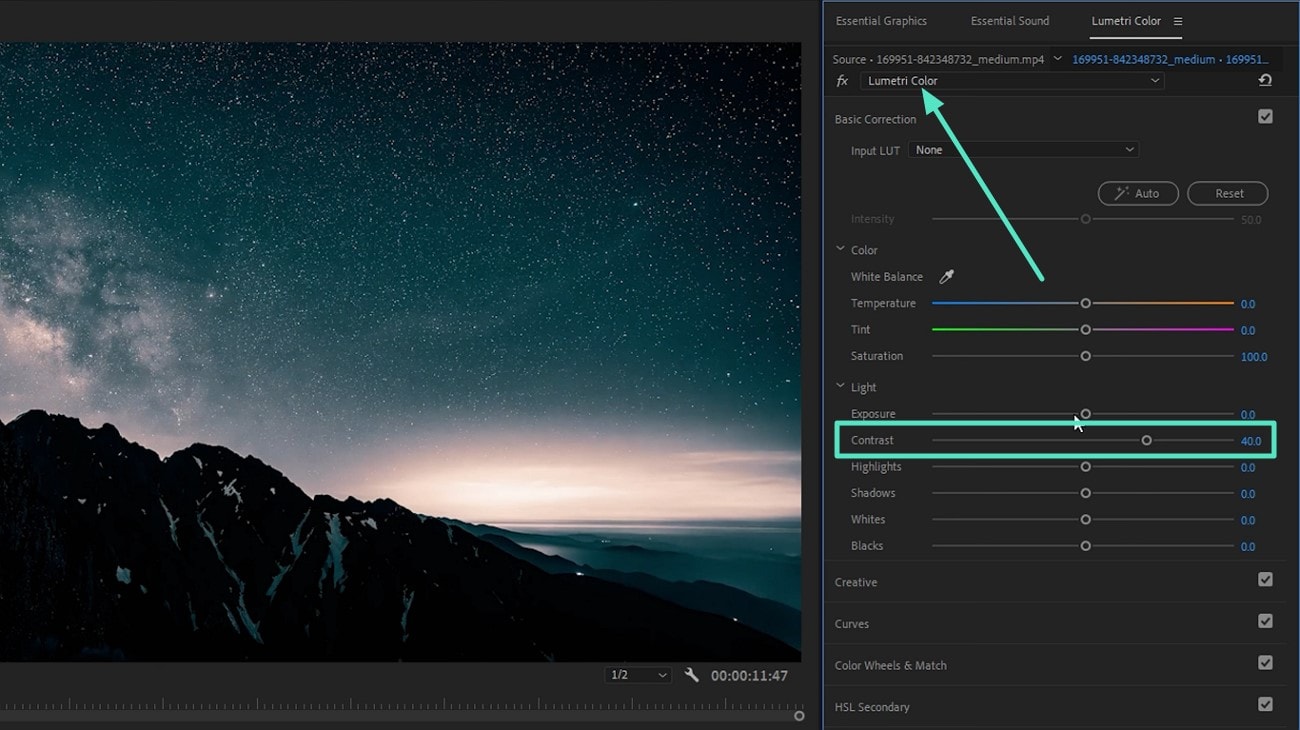The width and height of the screenshot is (1300, 730).
Task: Click the fx badge icon
Action: pos(841,80)
